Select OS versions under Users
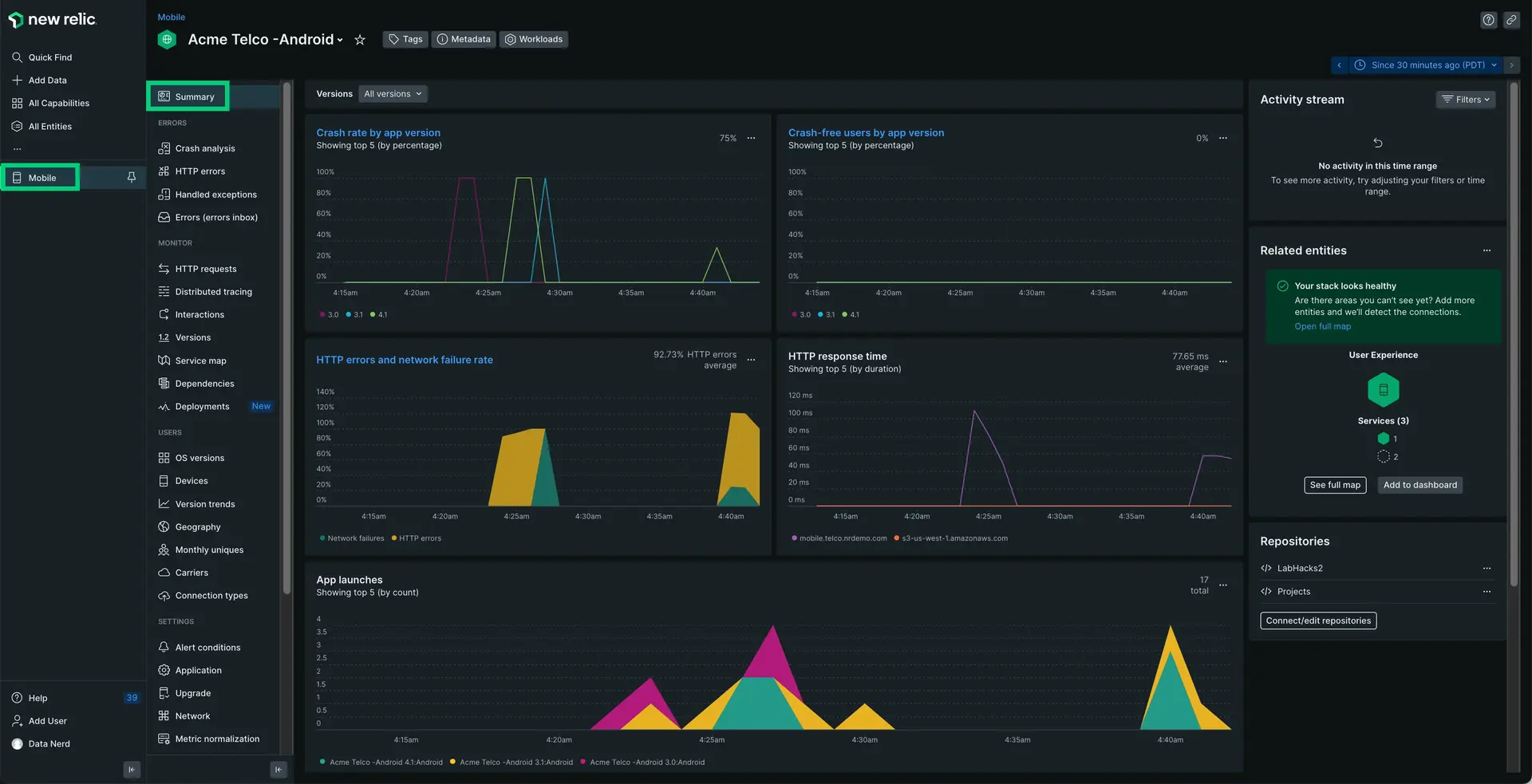This screenshot has height=784, width=1532. [x=199, y=457]
